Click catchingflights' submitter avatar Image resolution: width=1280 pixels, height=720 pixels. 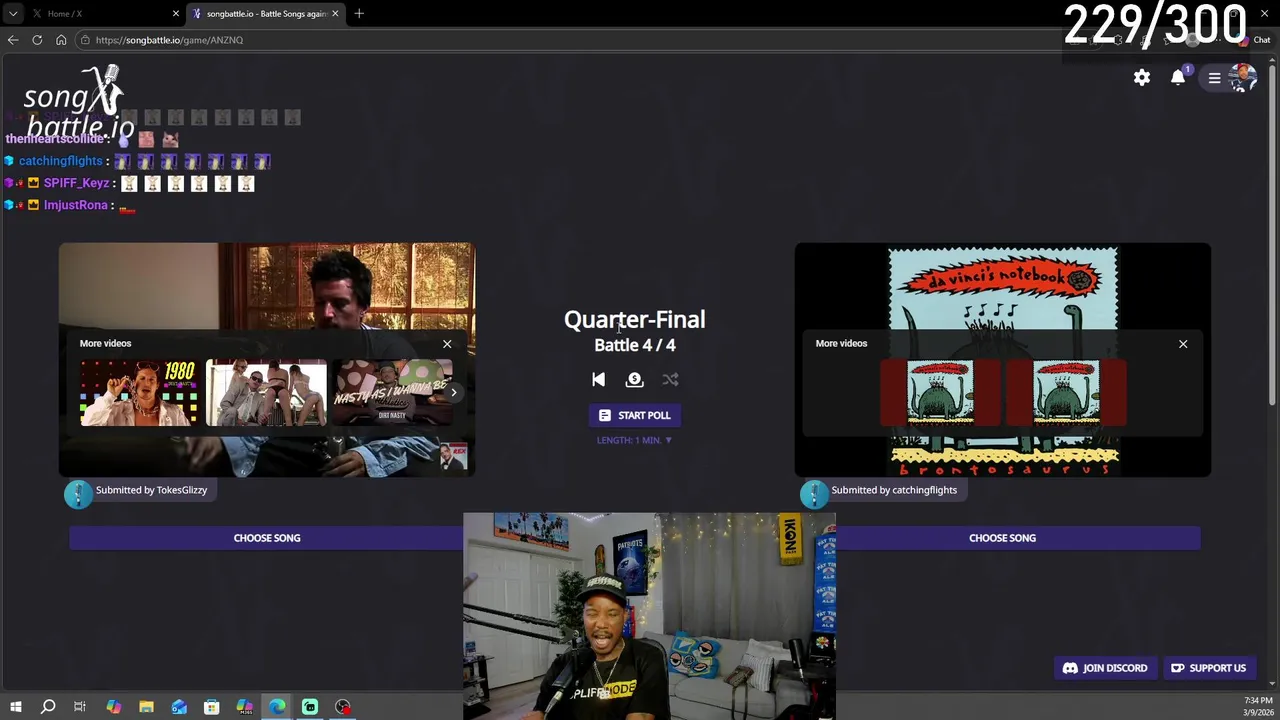[x=814, y=494]
